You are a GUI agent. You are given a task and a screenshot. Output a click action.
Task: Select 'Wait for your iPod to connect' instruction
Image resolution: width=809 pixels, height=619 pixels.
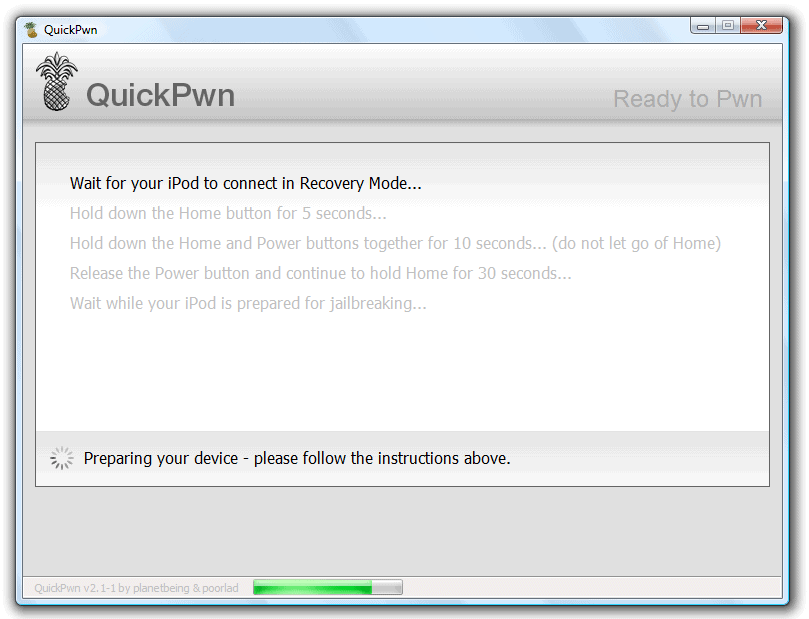point(246,184)
